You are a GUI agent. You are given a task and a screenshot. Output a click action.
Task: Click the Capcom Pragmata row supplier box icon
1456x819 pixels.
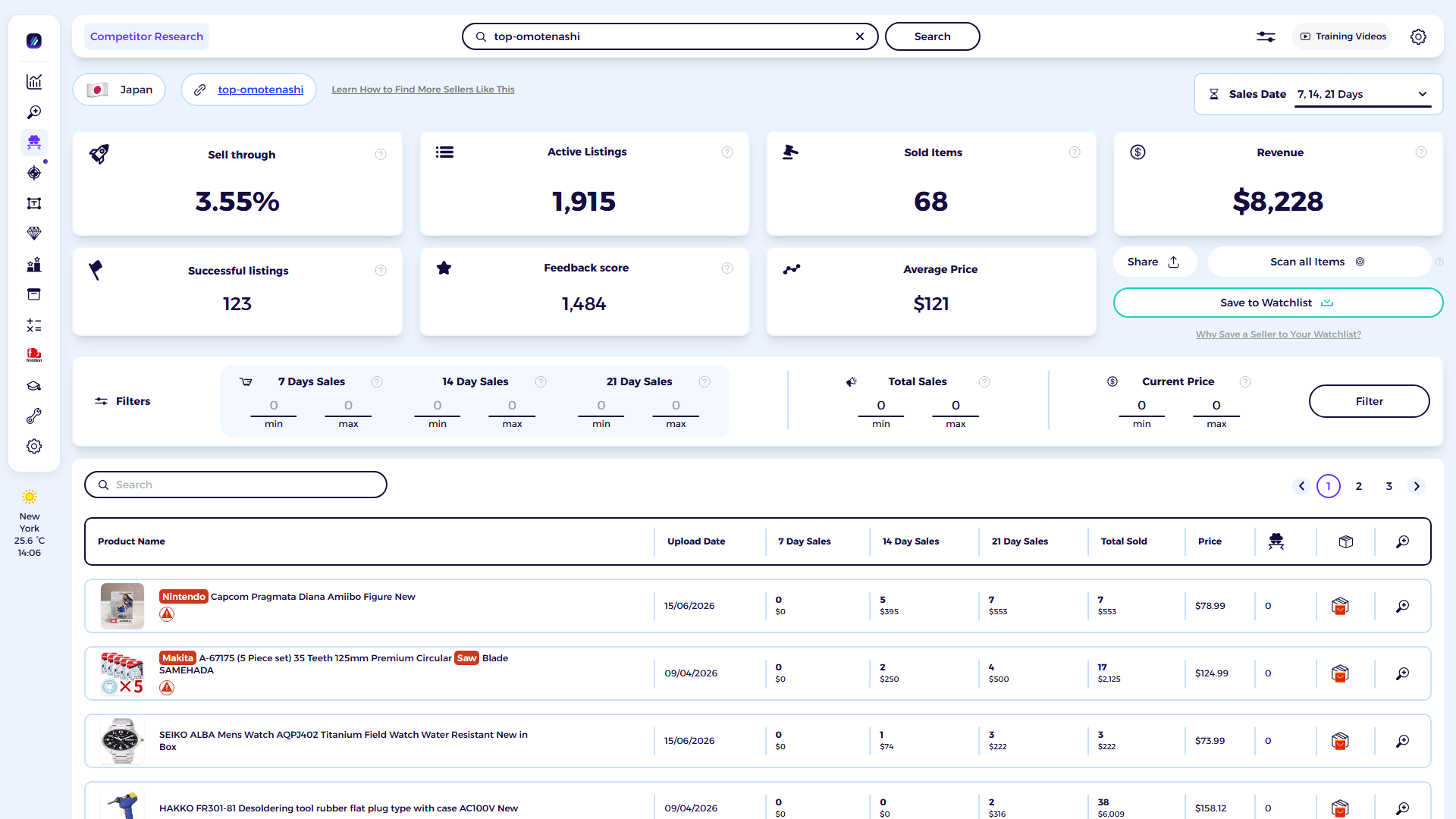point(1340,606)
